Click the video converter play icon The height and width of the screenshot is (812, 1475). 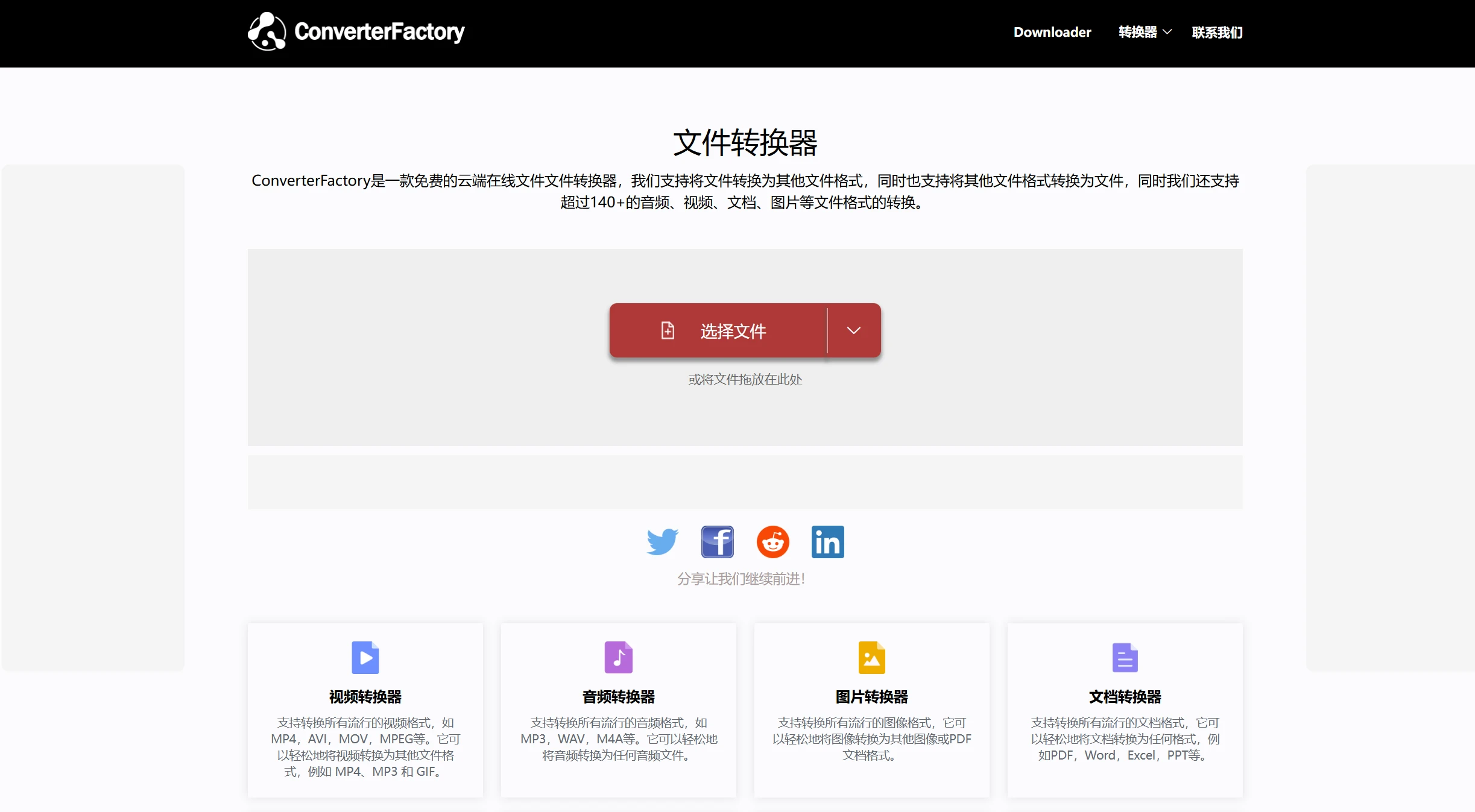pos(365,657)
